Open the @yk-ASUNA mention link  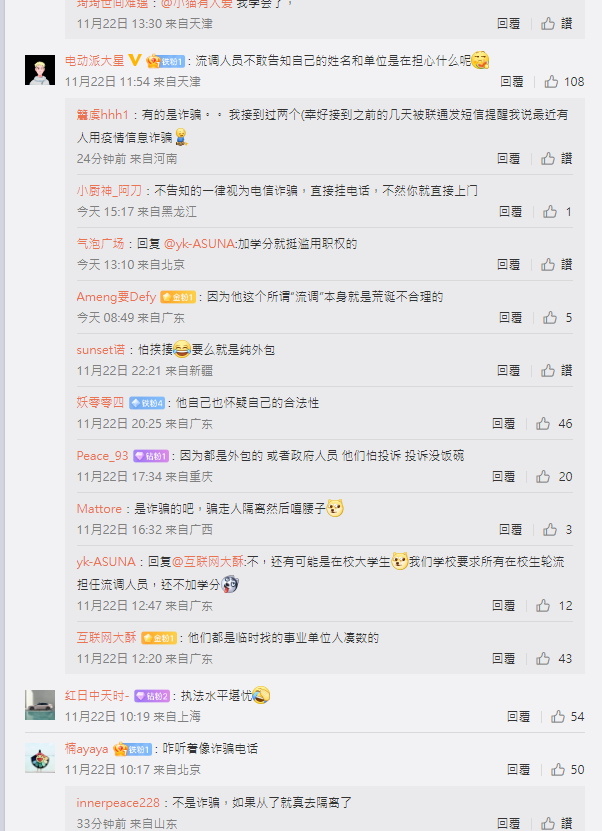coord(200,244)
